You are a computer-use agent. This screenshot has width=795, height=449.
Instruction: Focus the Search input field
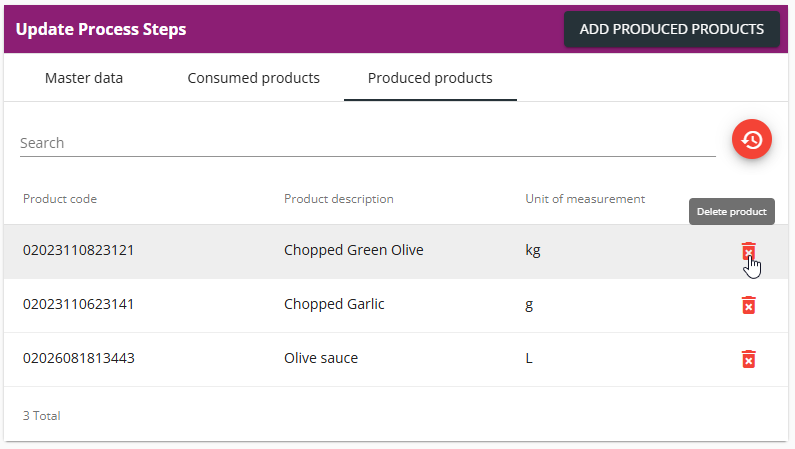pyautogui.click(x=368, y=143)
